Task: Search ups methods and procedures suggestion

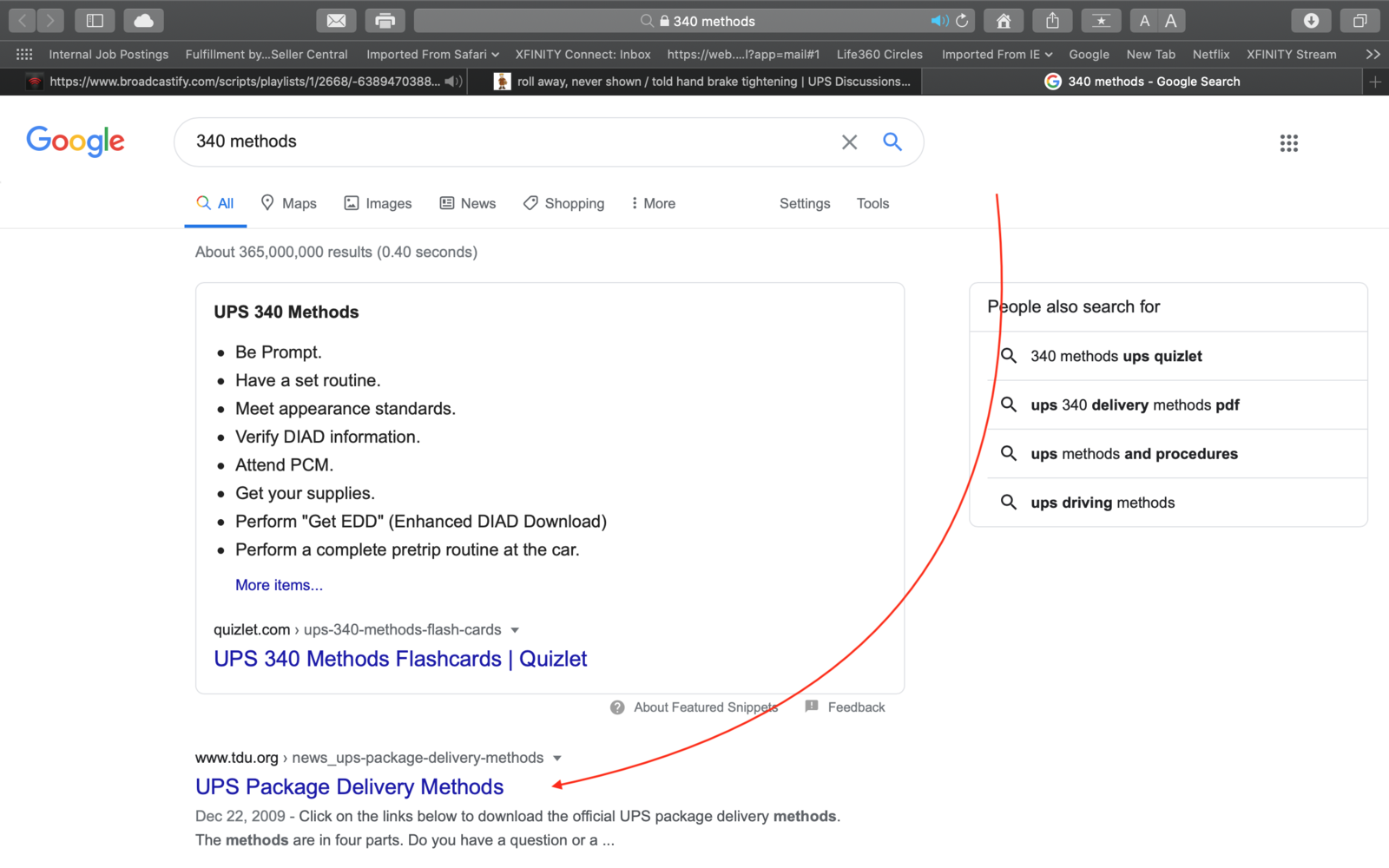Action: 1168,453
